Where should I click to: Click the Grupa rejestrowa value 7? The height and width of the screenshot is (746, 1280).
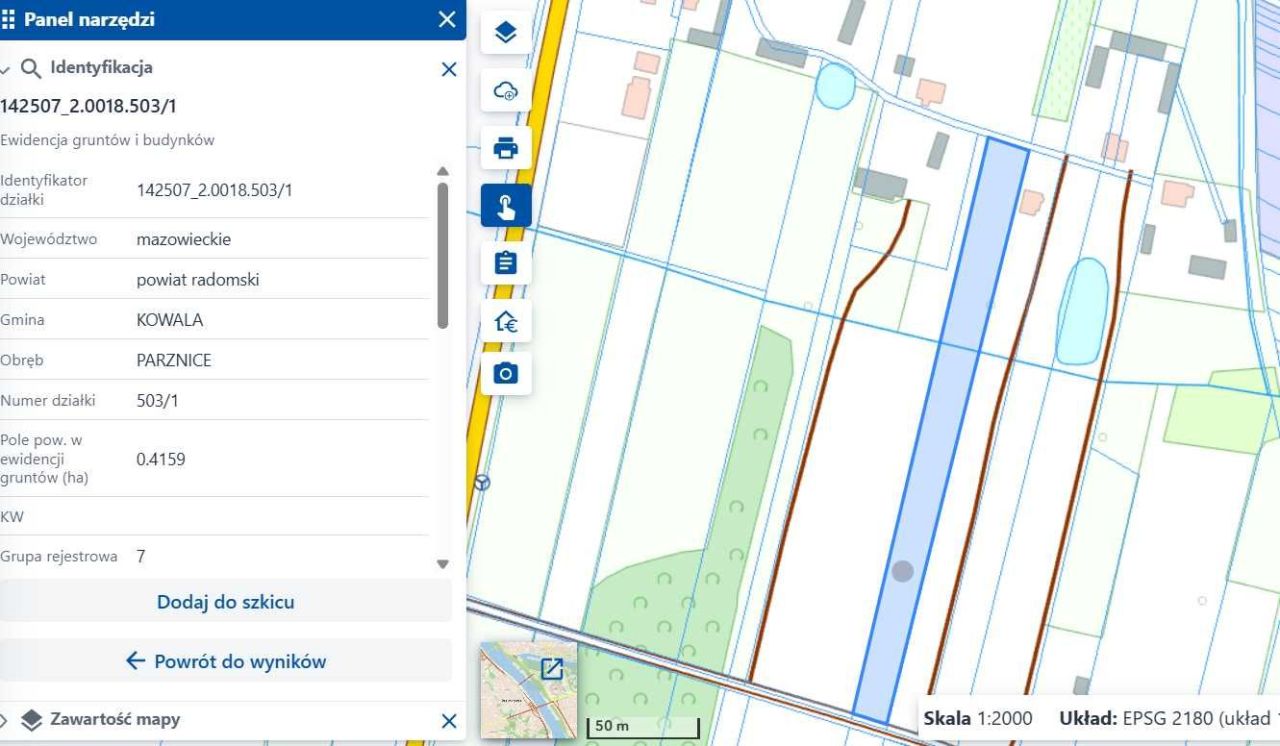point(141,556)
